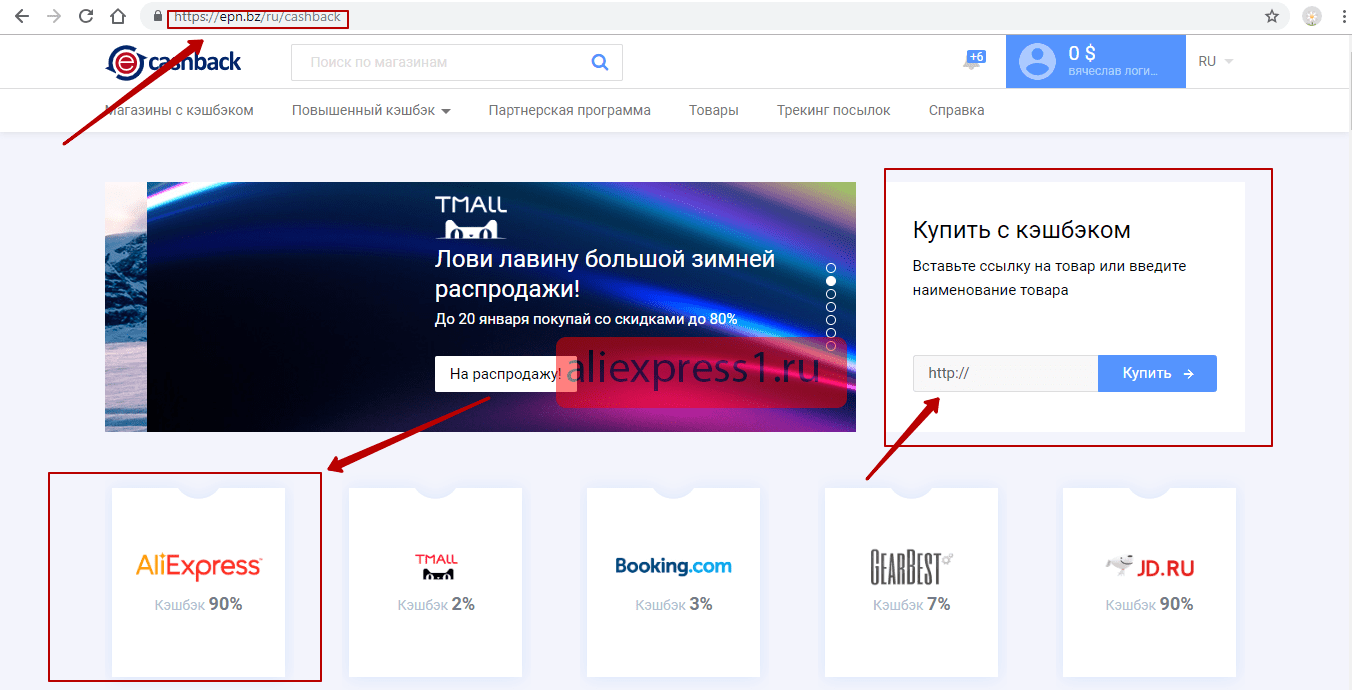Select the seventh banner slide dot
The width and height of the screenshot is (1352, 690).
coord(831,346)
